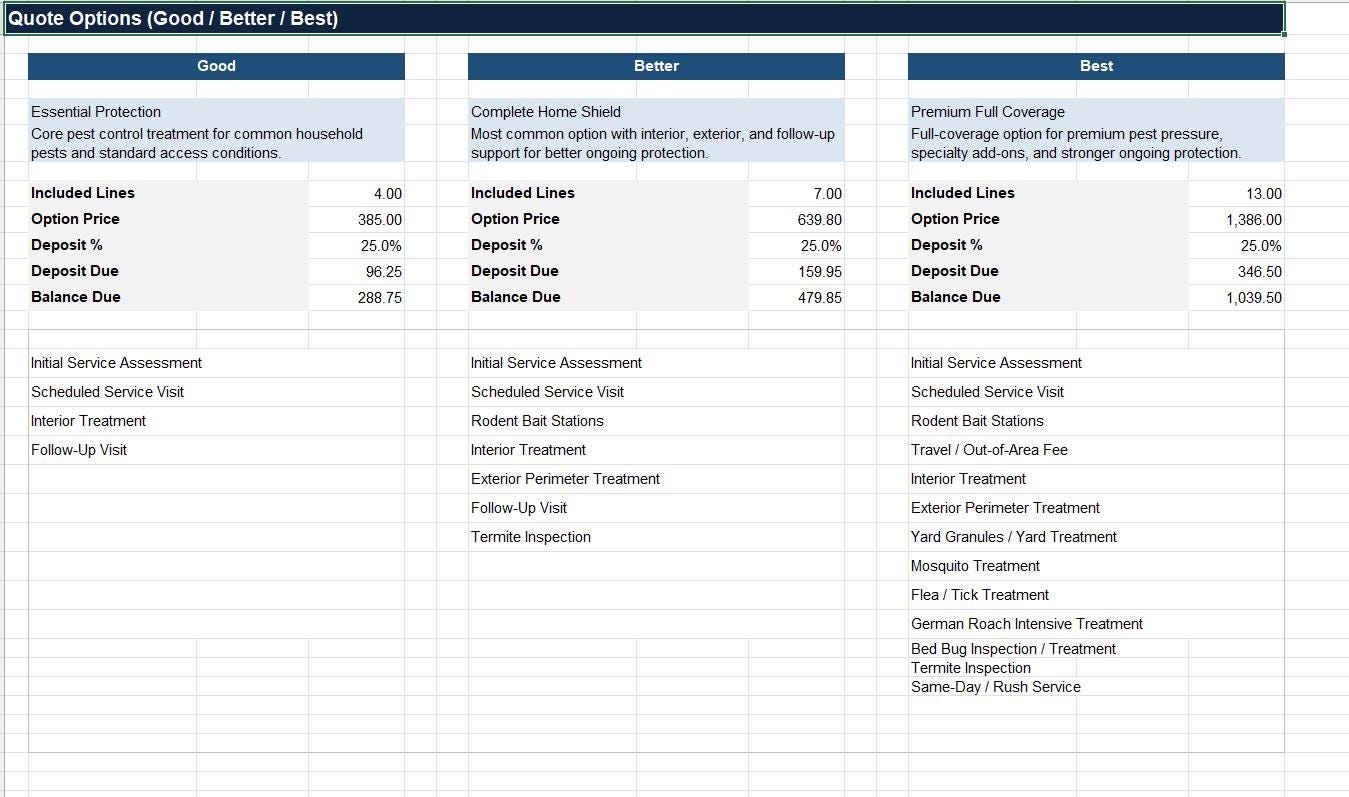Click the Best deposit due 346.50
Screen dimensions: 1349x797
[x=1237, y=271]
